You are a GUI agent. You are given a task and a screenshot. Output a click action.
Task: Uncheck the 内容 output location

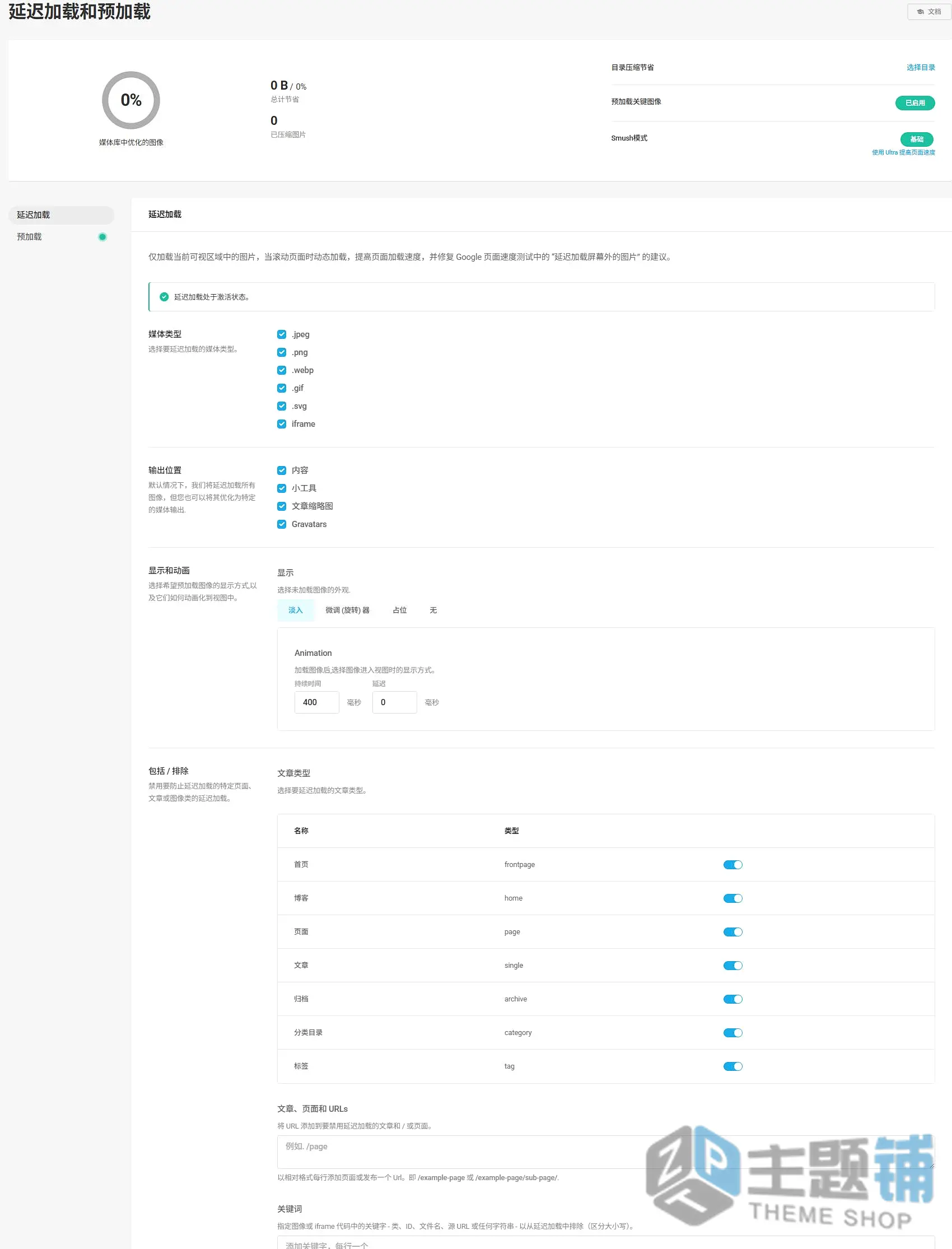click(x=282, y=470)
